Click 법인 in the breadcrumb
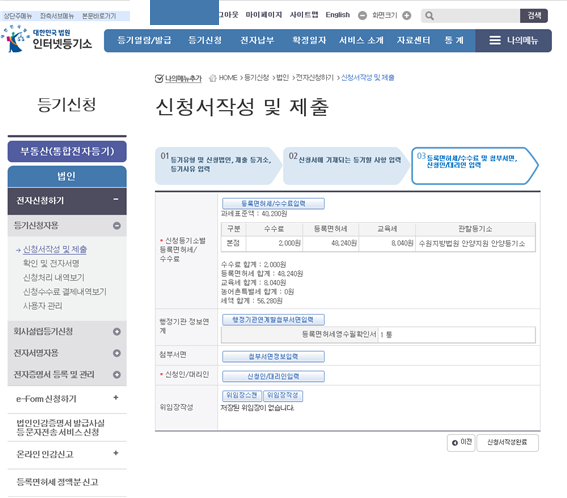 click(282, 78)
